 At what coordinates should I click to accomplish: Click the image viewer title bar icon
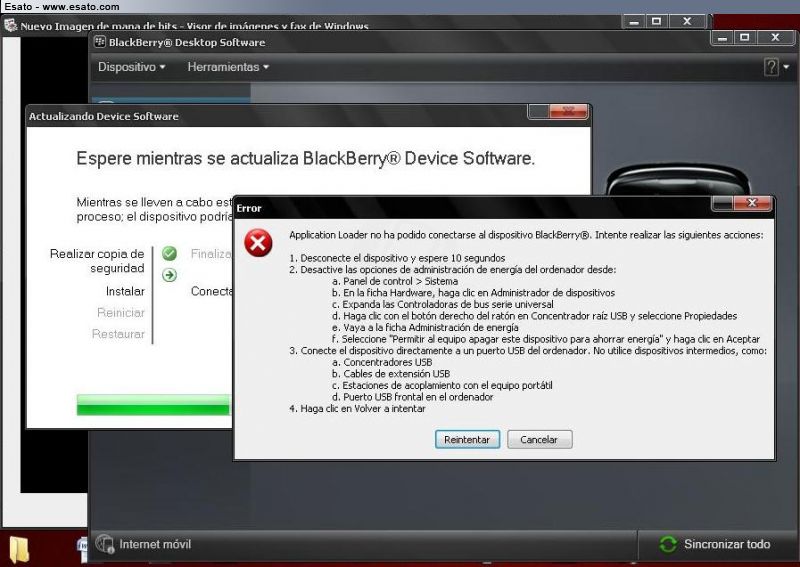coord(10,24)
